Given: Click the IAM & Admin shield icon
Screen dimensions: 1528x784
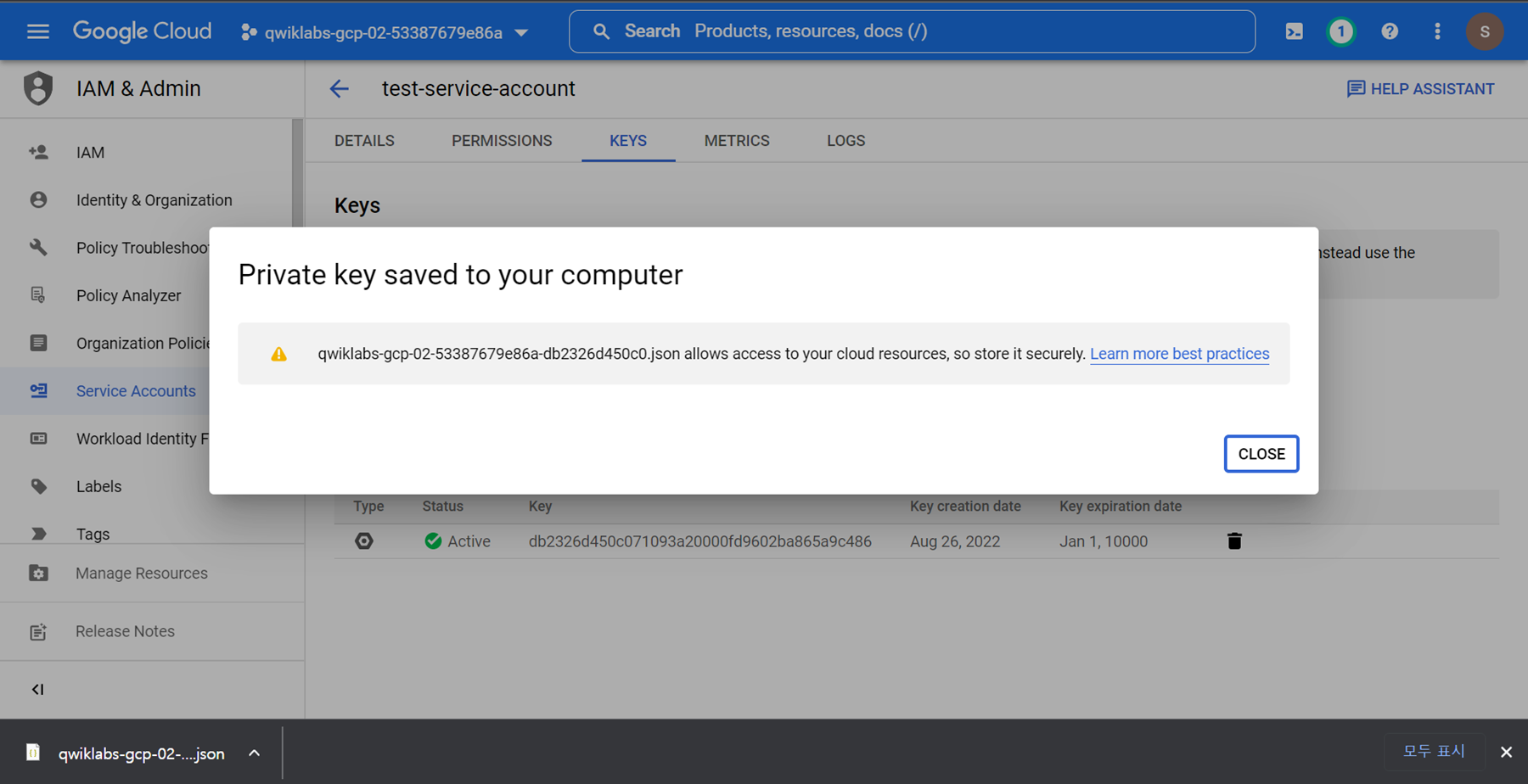Looking at the screenshot, I should pos(38,88).
